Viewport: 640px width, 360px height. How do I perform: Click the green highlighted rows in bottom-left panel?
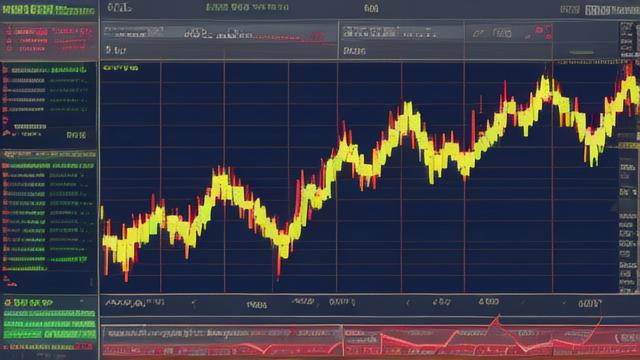coord(49,324)
